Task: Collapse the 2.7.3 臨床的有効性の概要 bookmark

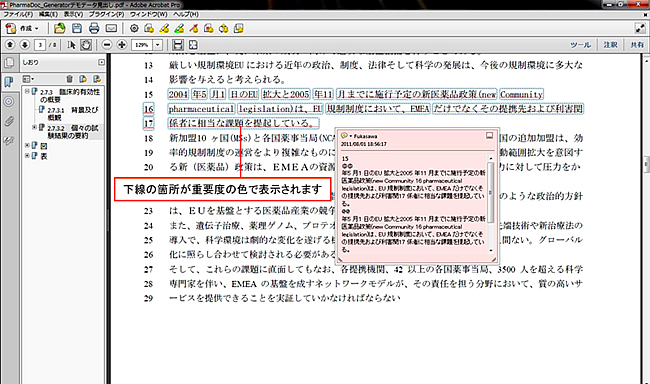Action: (x=27, y=91)
